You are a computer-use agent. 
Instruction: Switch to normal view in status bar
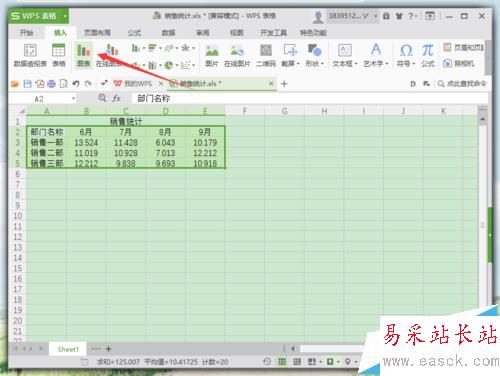(x=282, y=362)
